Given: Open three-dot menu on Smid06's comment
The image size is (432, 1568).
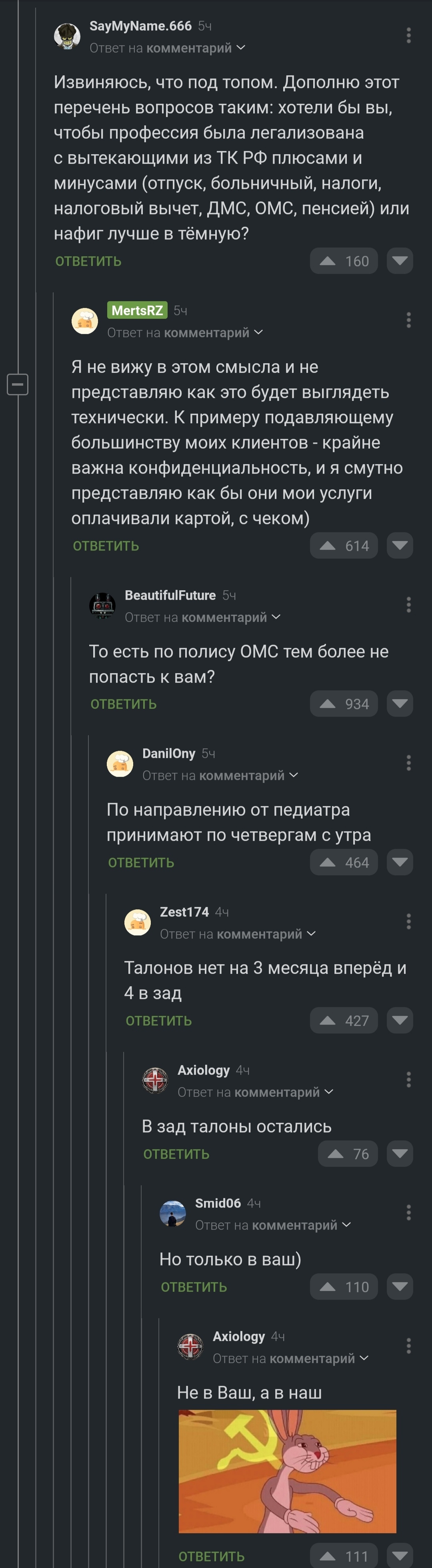Looking at the screenshot, I should pyautogui.click(x=408, y=1212).
